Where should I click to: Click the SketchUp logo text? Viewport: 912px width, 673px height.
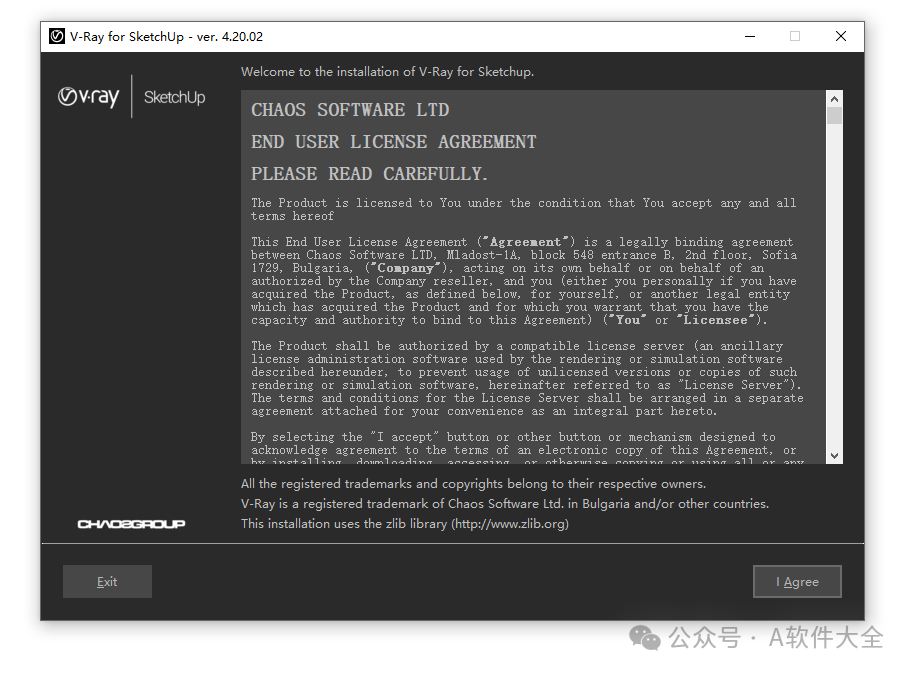174,97
